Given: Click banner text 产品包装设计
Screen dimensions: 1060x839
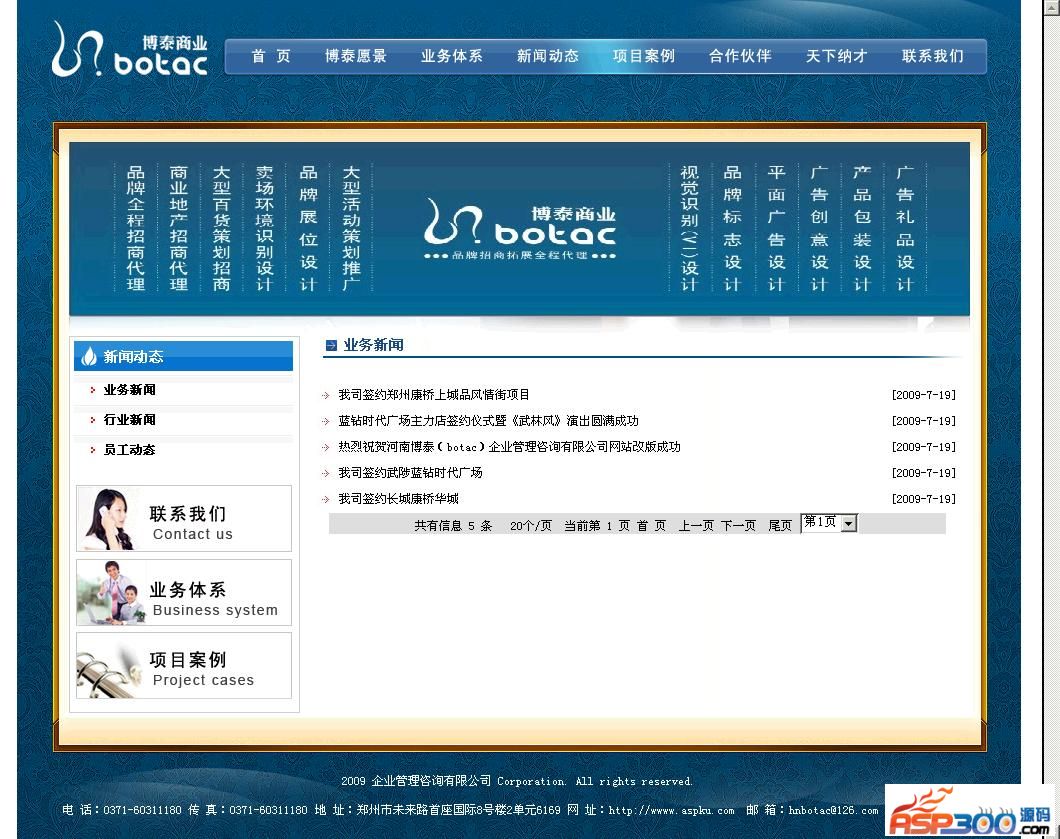Looking at the screenshot, I should (862, 228).
